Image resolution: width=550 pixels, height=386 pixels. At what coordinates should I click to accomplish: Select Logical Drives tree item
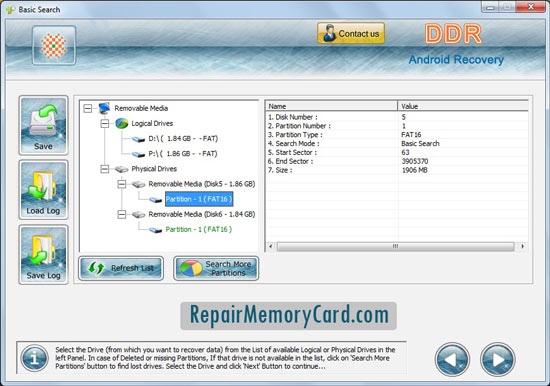point(152,124)
